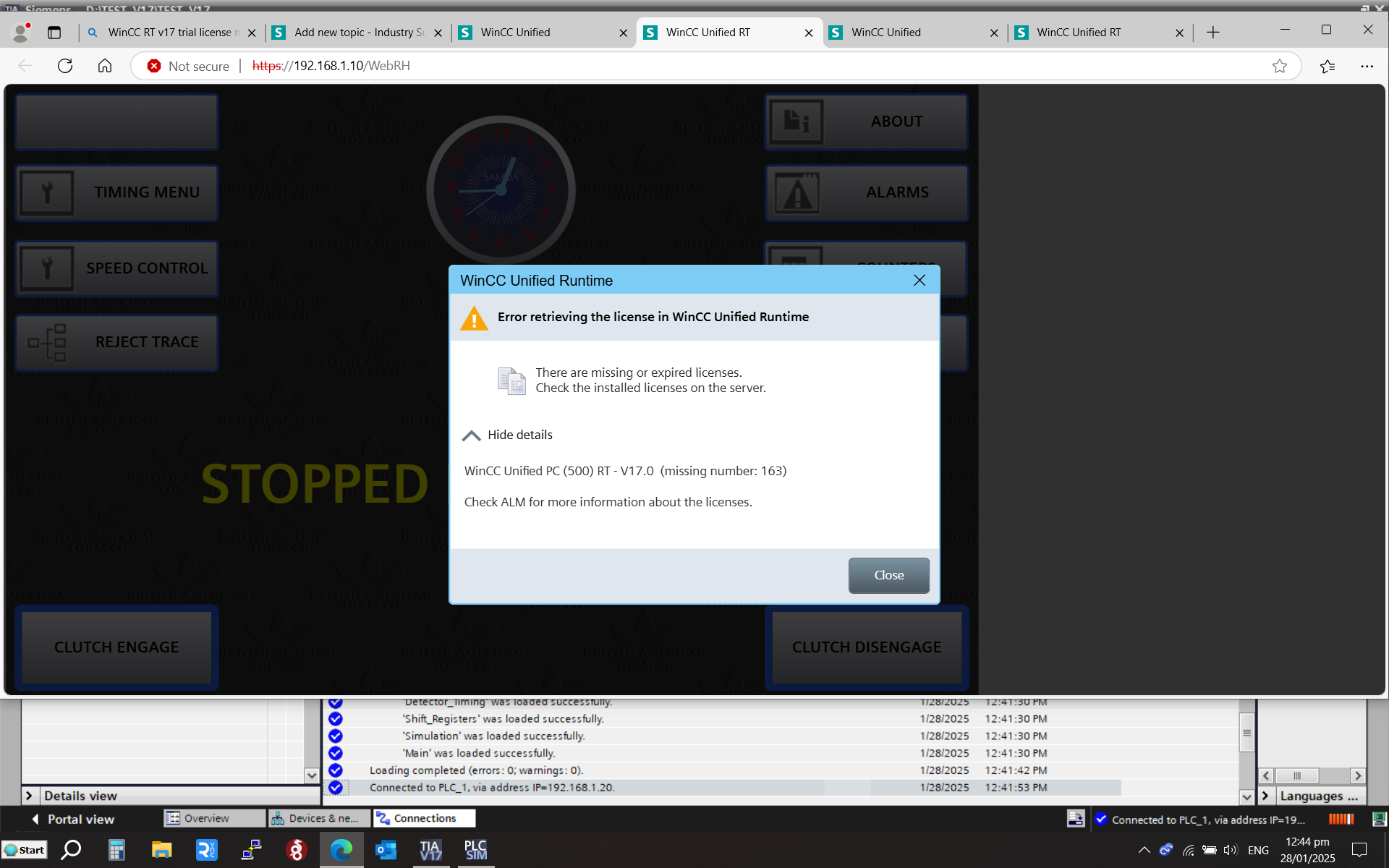The width and height of the screenshot is (1389, 868).
Task: Close the license error dialog
Action: coord(888,575)
